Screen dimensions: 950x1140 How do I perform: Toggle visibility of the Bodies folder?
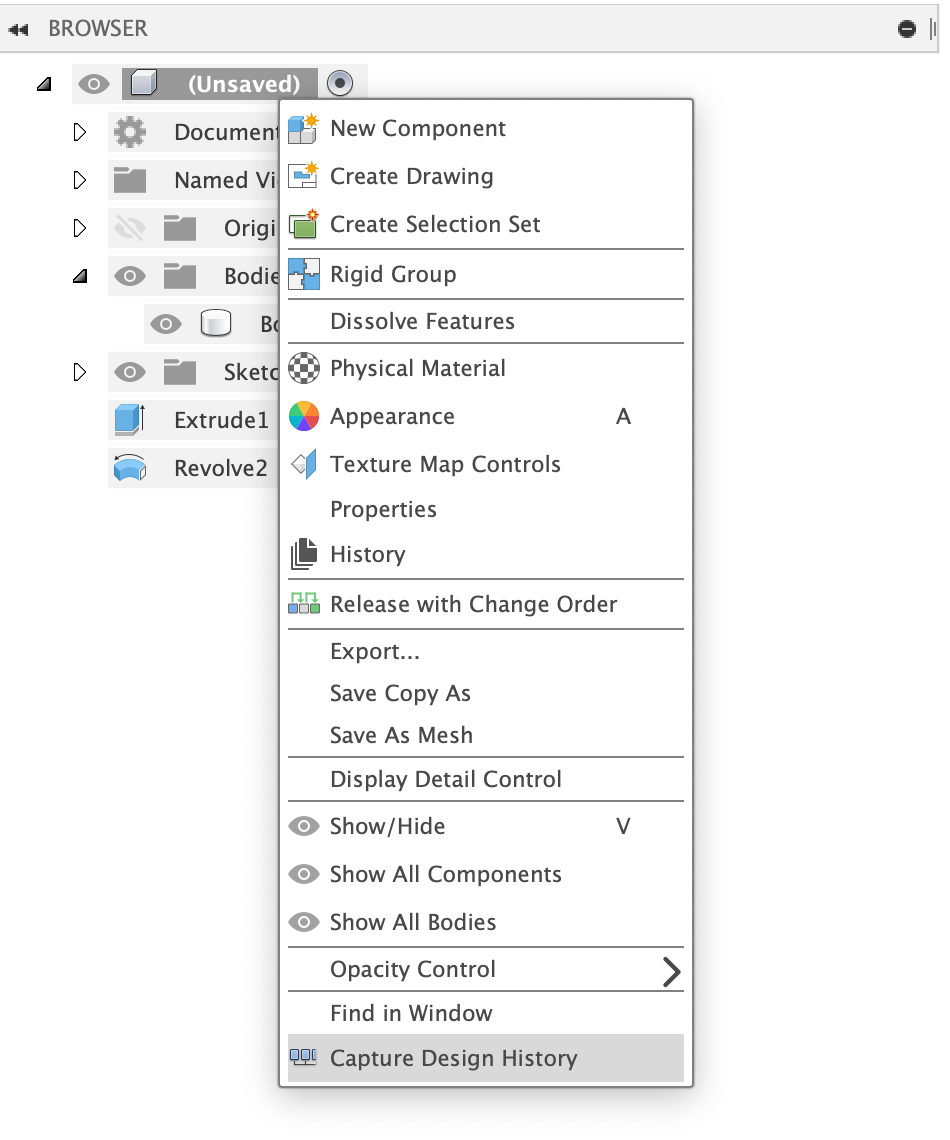click(x=130, y=276)
